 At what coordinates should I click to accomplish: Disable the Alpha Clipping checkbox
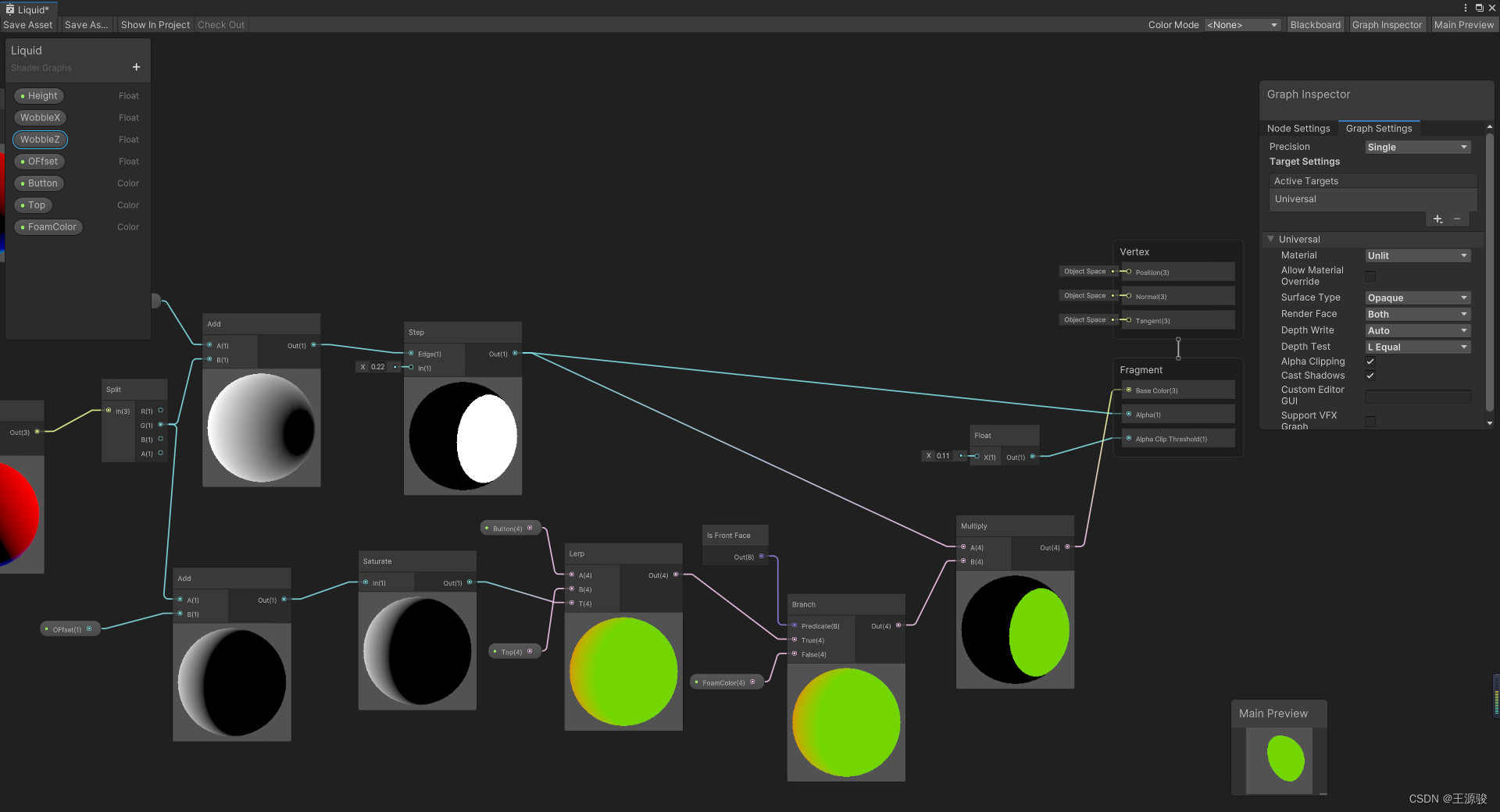point(1370,361)
